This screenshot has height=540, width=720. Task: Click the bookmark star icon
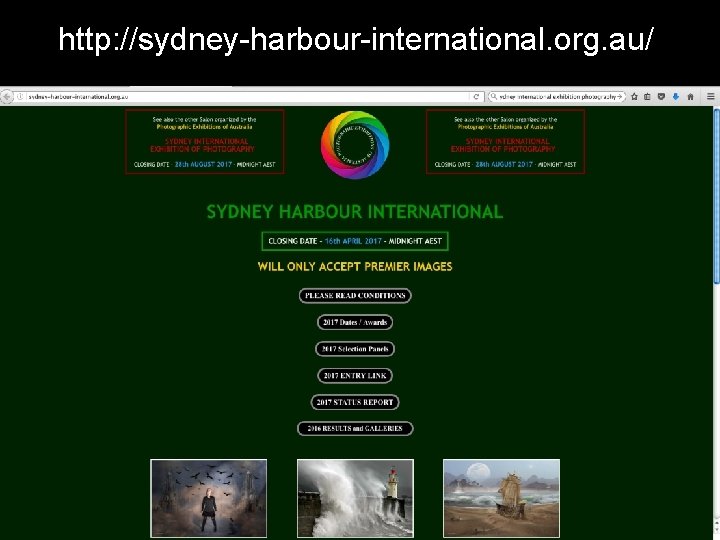634,96
